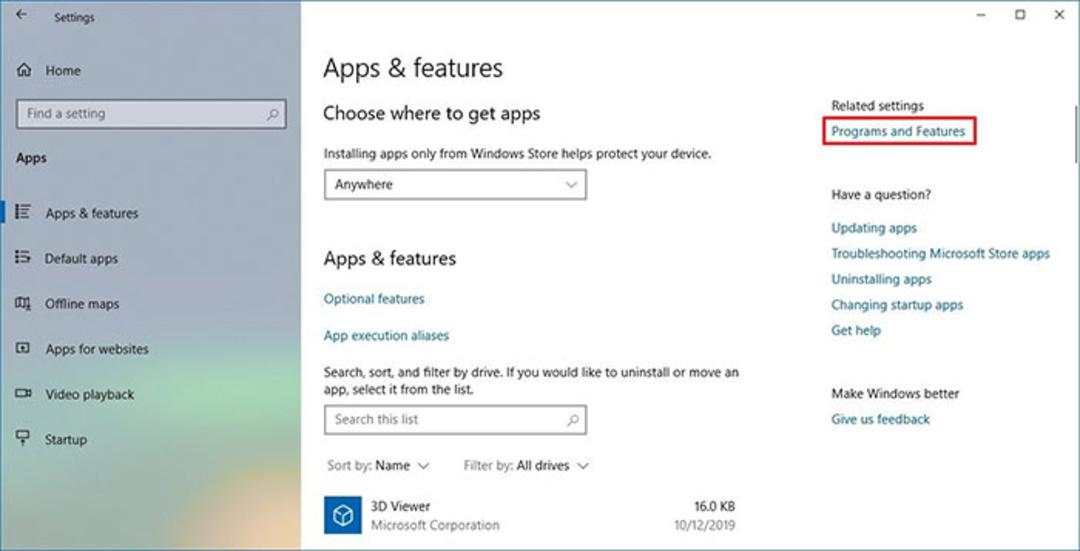1080x551 pixels.
Task: Open the Uninstalling apps help link
Action: 881,279
